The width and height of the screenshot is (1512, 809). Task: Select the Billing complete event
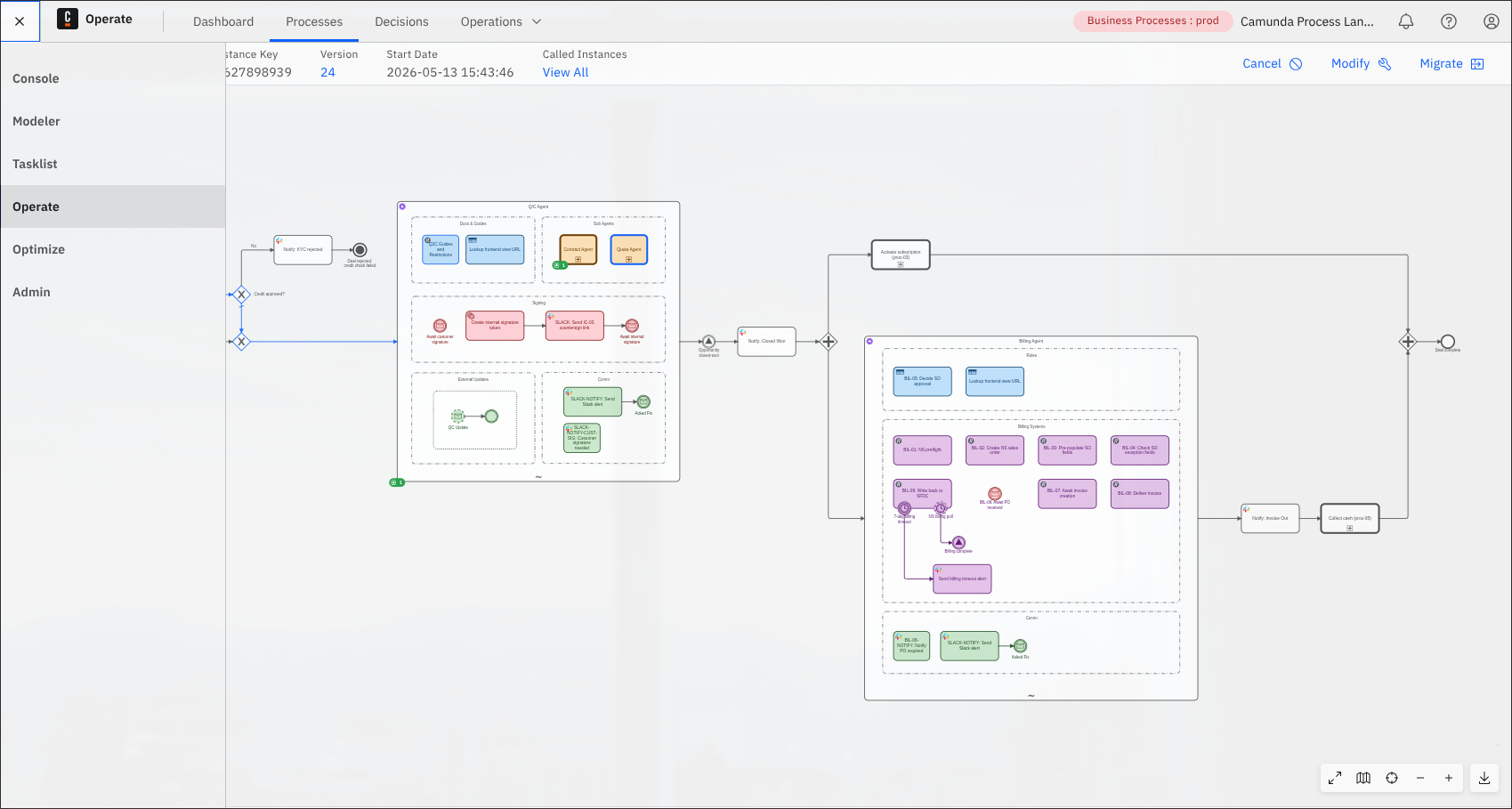click(x=958, y=543)
